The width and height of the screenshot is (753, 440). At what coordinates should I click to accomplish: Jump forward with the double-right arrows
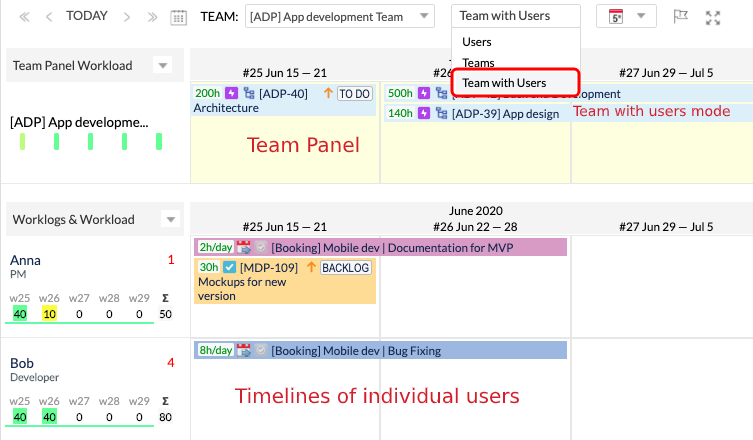(x=152, y=17)
